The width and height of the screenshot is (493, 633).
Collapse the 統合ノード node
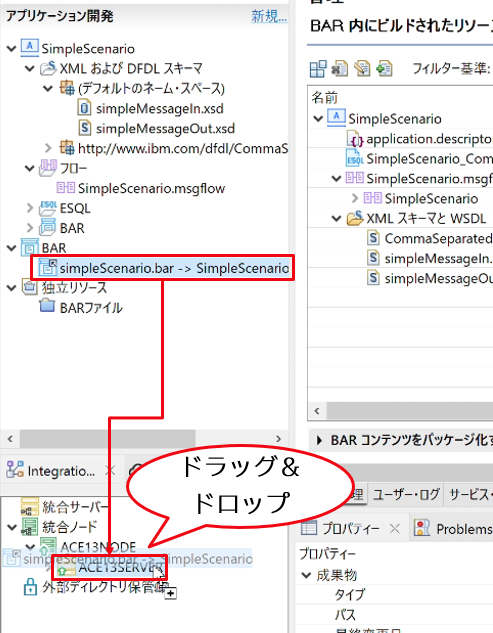pos(12,527)
